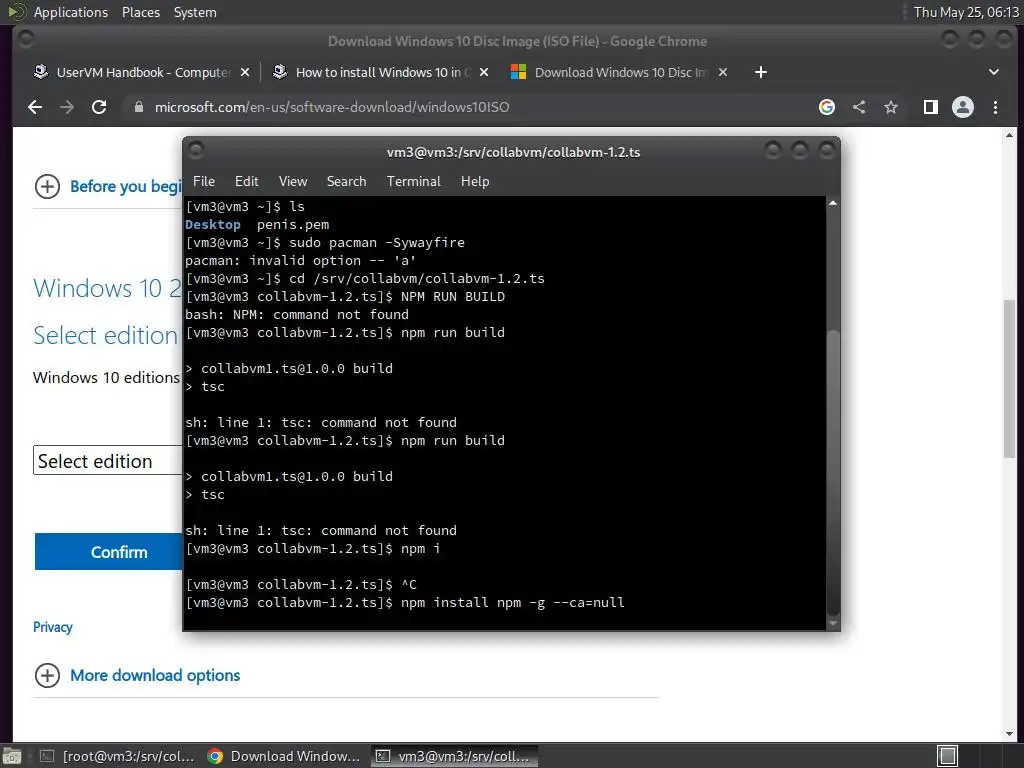The width and height of the screenshot is (1024, 768).
Task: Open terminal File menu
Action: pos(204,181)
